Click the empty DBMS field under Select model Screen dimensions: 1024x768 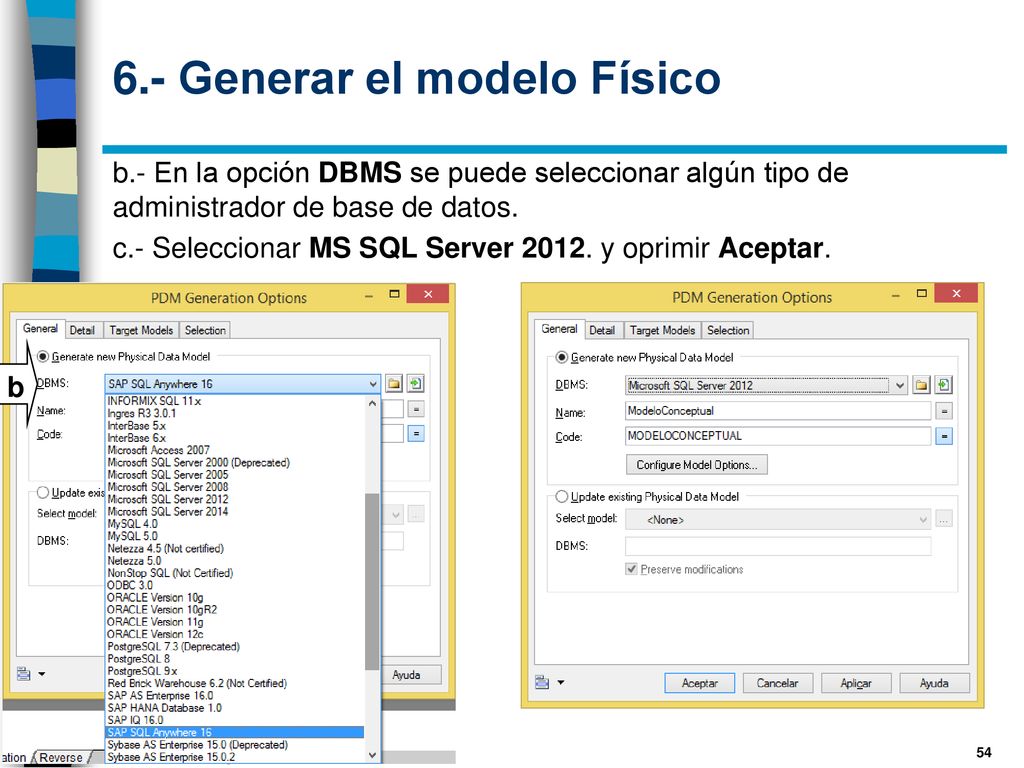(778, 546)
